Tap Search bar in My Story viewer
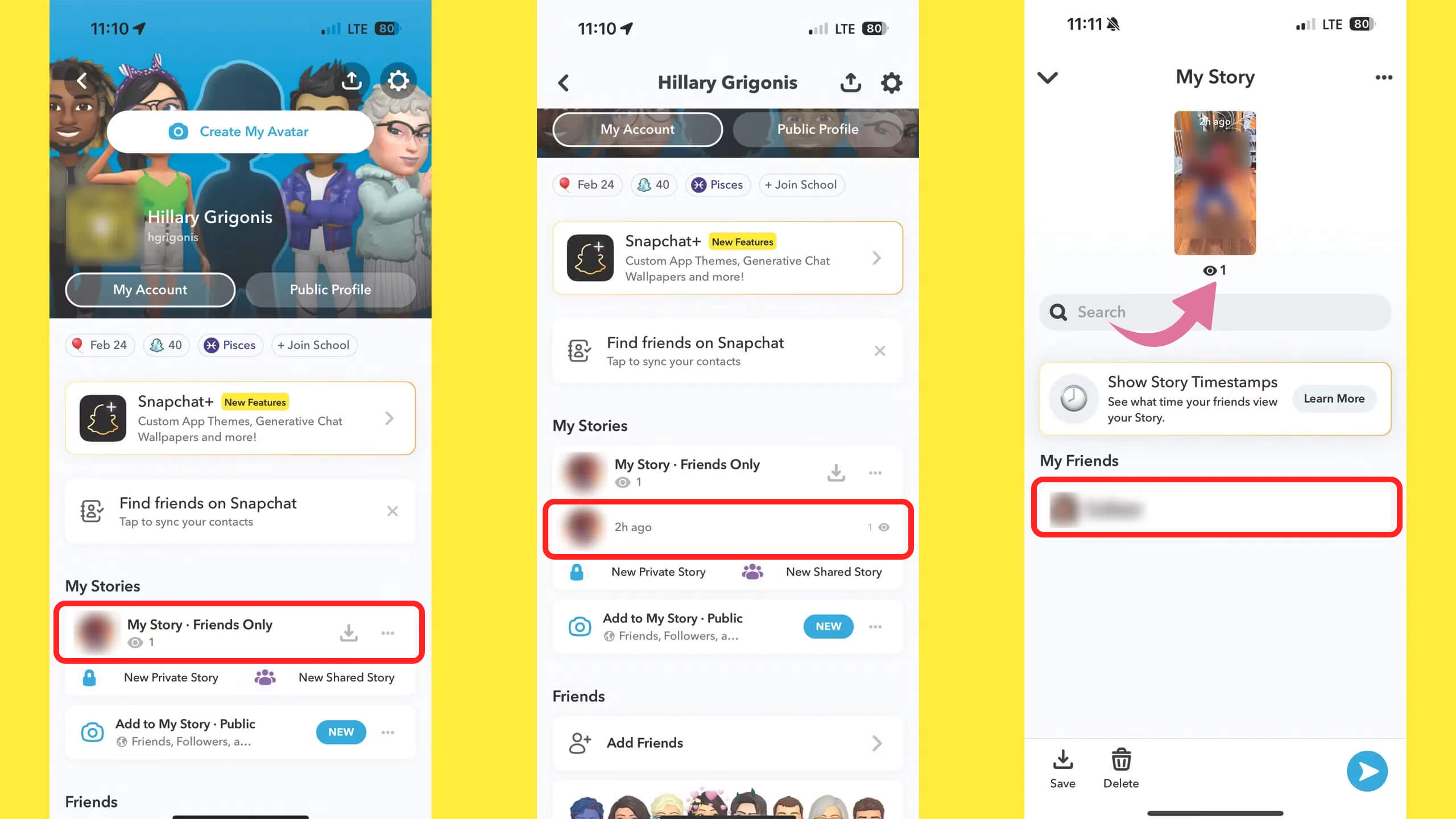This screenshot has width=1456, height=819. click(x=1215, y=312)
